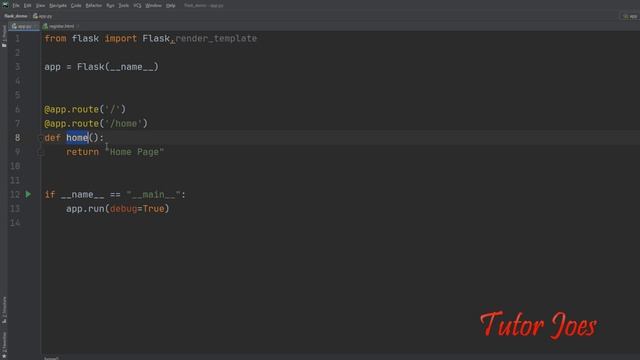Open the Favorites tool window tab

click(x=4, y=343)
